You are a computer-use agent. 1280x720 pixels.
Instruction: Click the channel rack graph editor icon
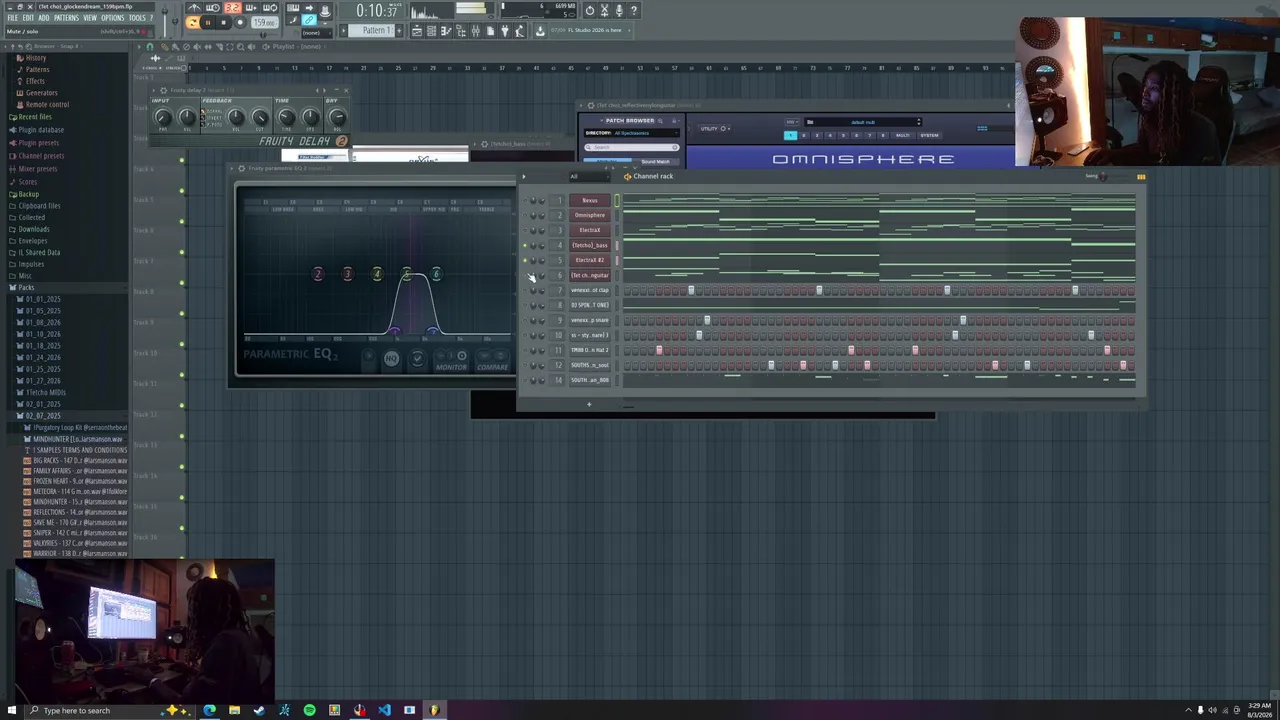click(1141, 177)
